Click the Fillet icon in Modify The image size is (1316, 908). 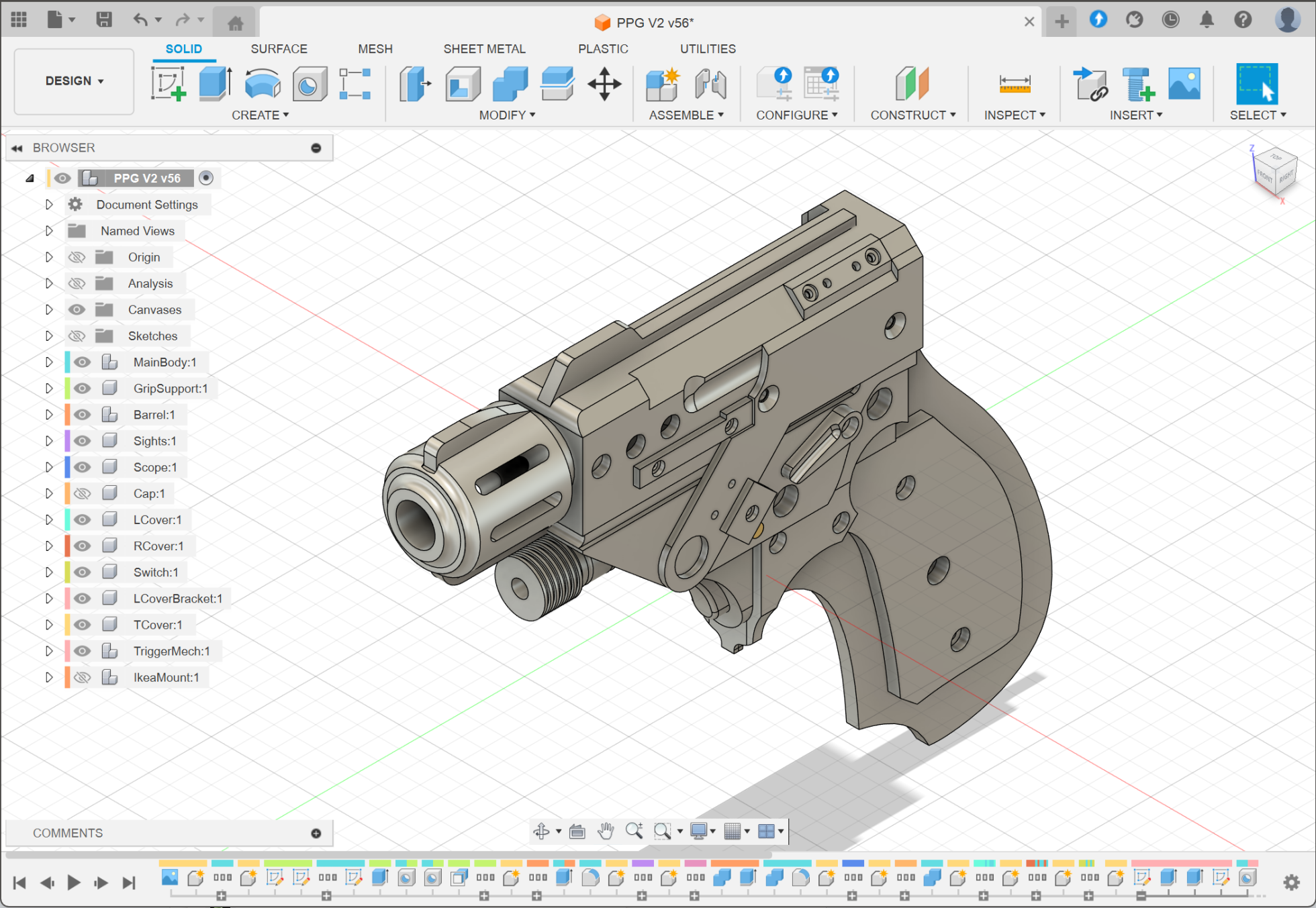pos(463,84)
